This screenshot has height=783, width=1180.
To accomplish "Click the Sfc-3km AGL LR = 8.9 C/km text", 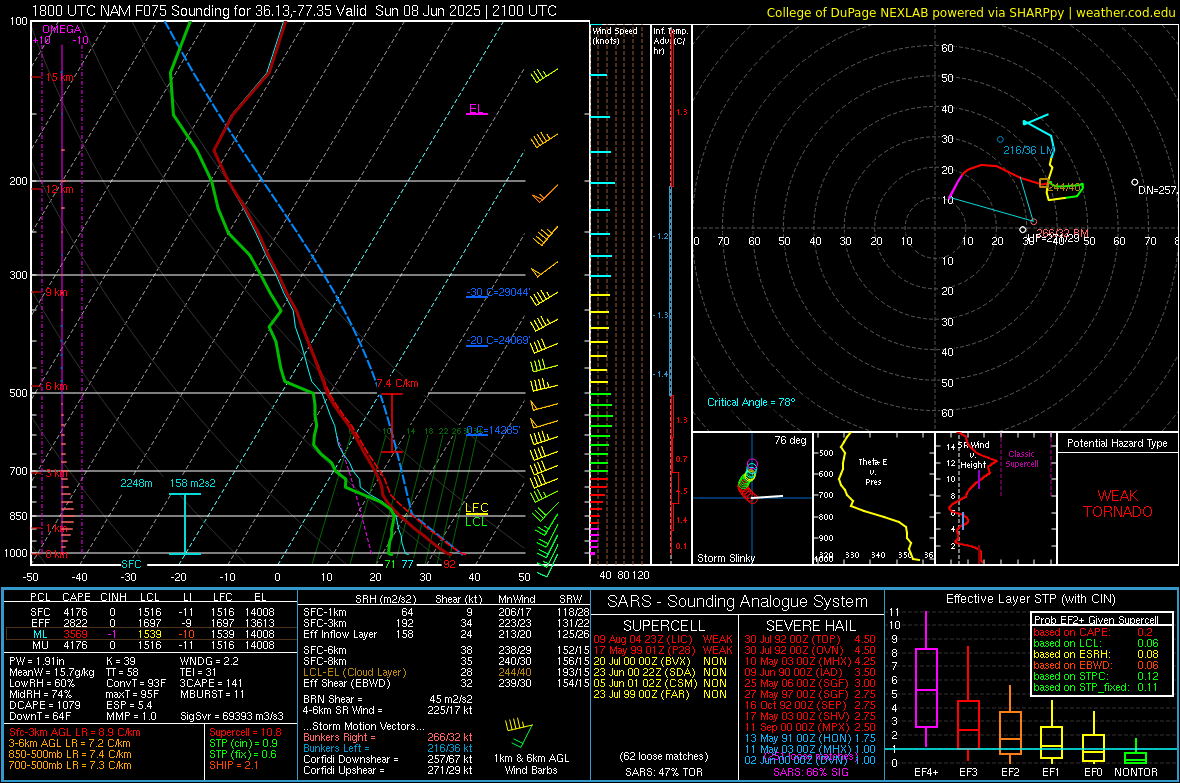I will (75, 732).
